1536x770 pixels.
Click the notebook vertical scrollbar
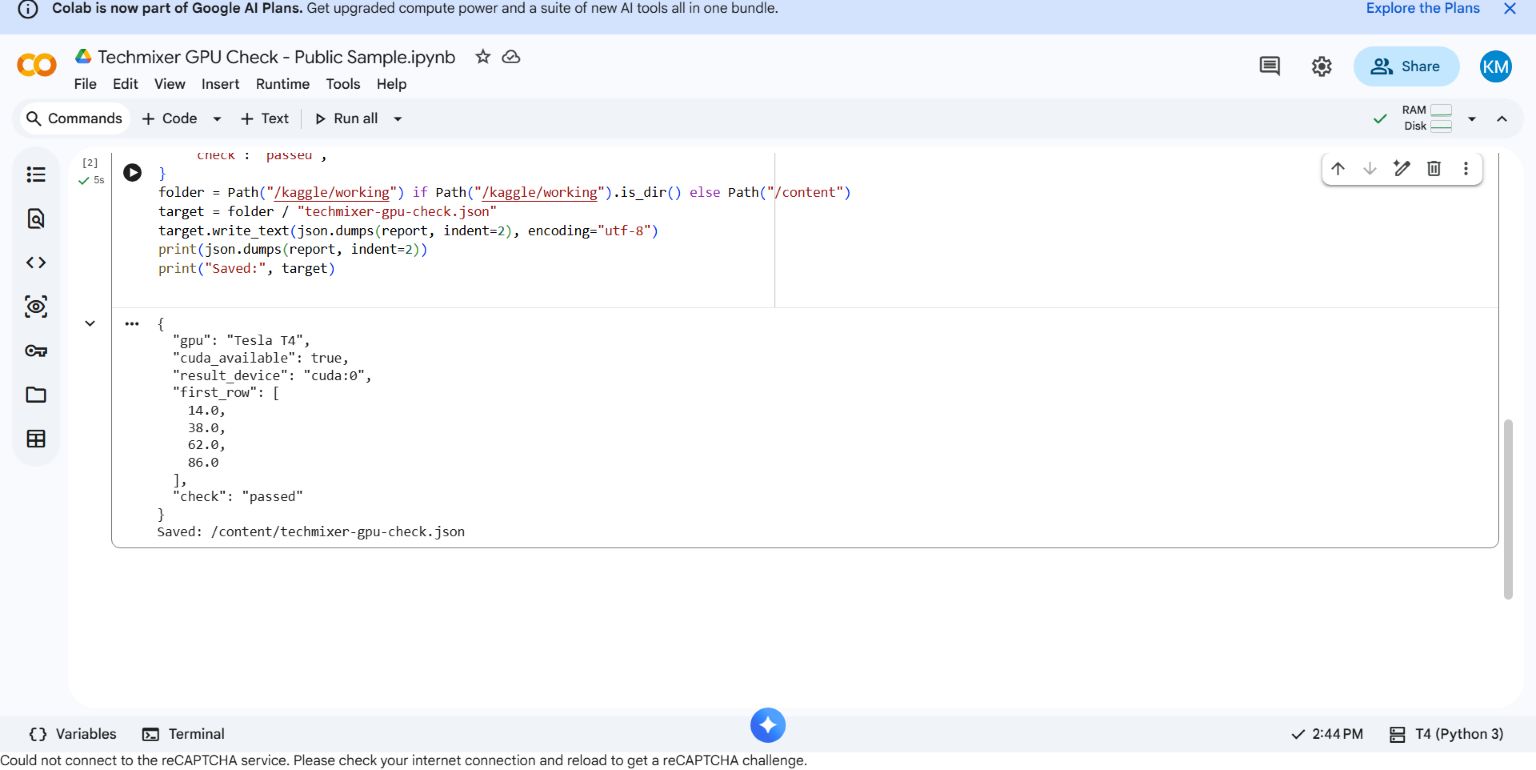pos(1508,509)
